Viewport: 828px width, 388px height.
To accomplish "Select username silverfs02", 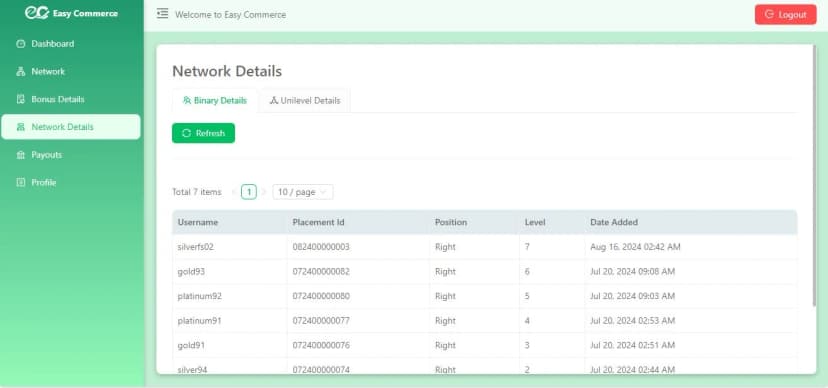I will pos(195,247).
